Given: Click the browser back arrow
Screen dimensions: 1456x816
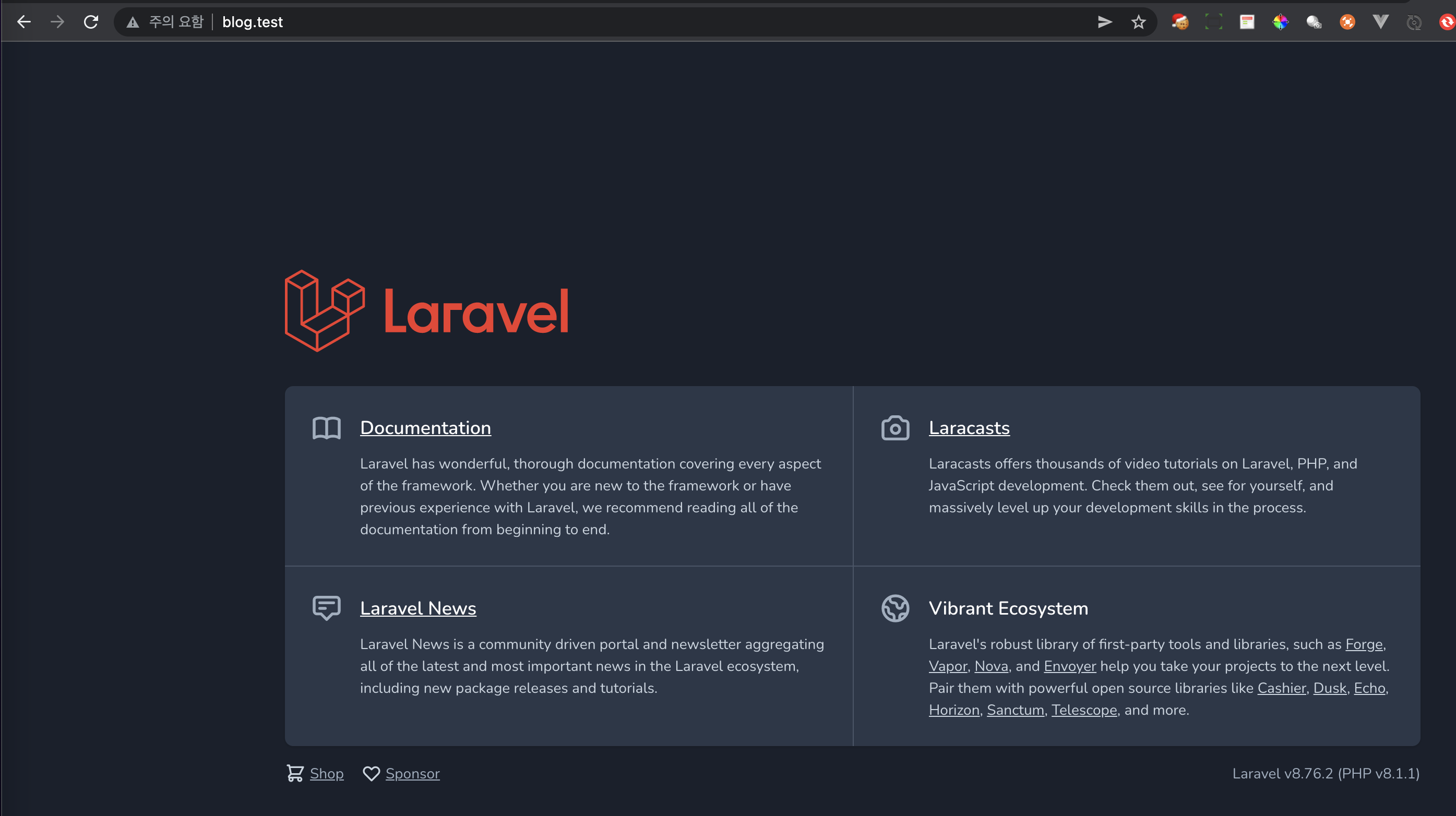Looking at the screenshot, I should coord(23,22).
